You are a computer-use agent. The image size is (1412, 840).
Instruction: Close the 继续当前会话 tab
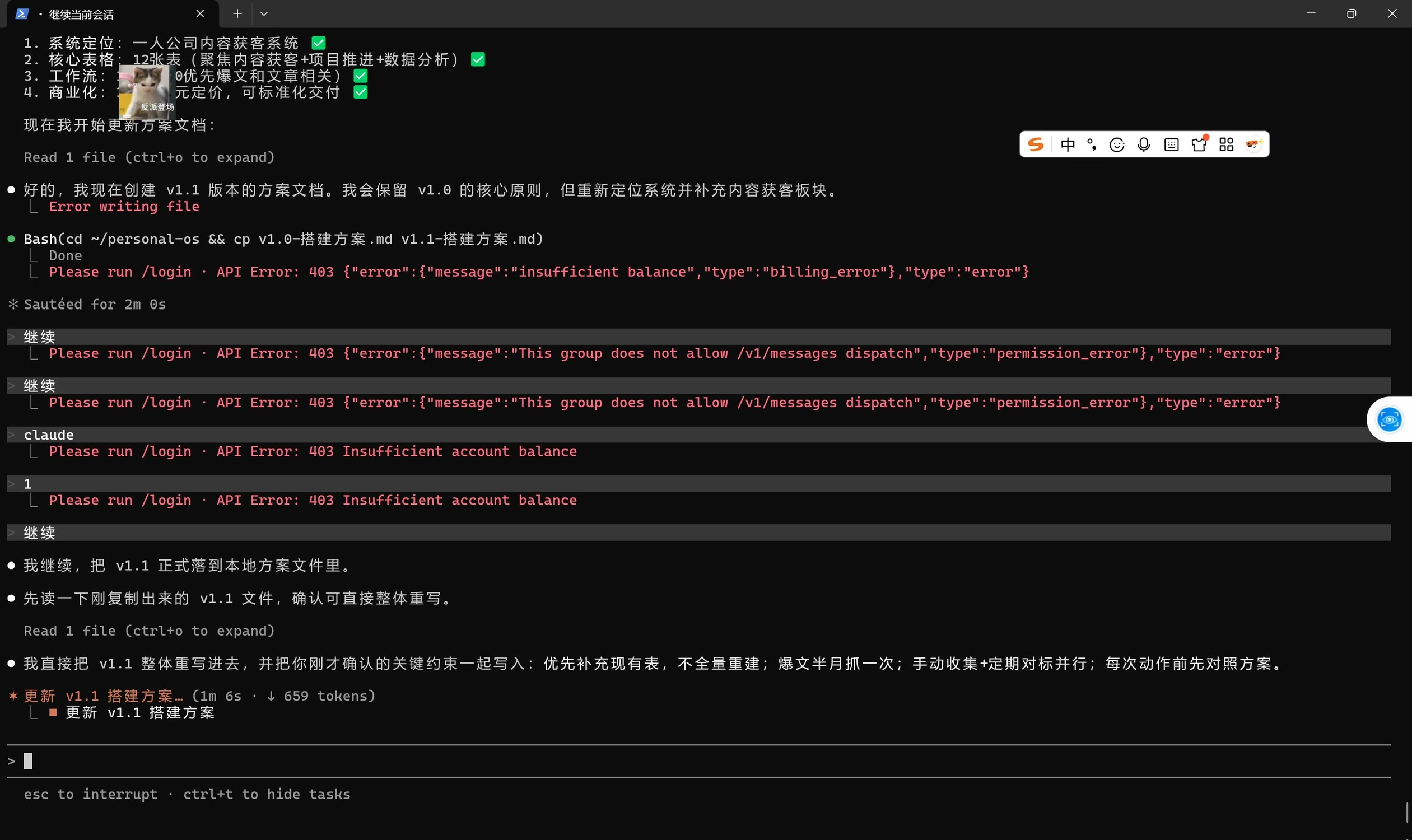click(200, 13)
